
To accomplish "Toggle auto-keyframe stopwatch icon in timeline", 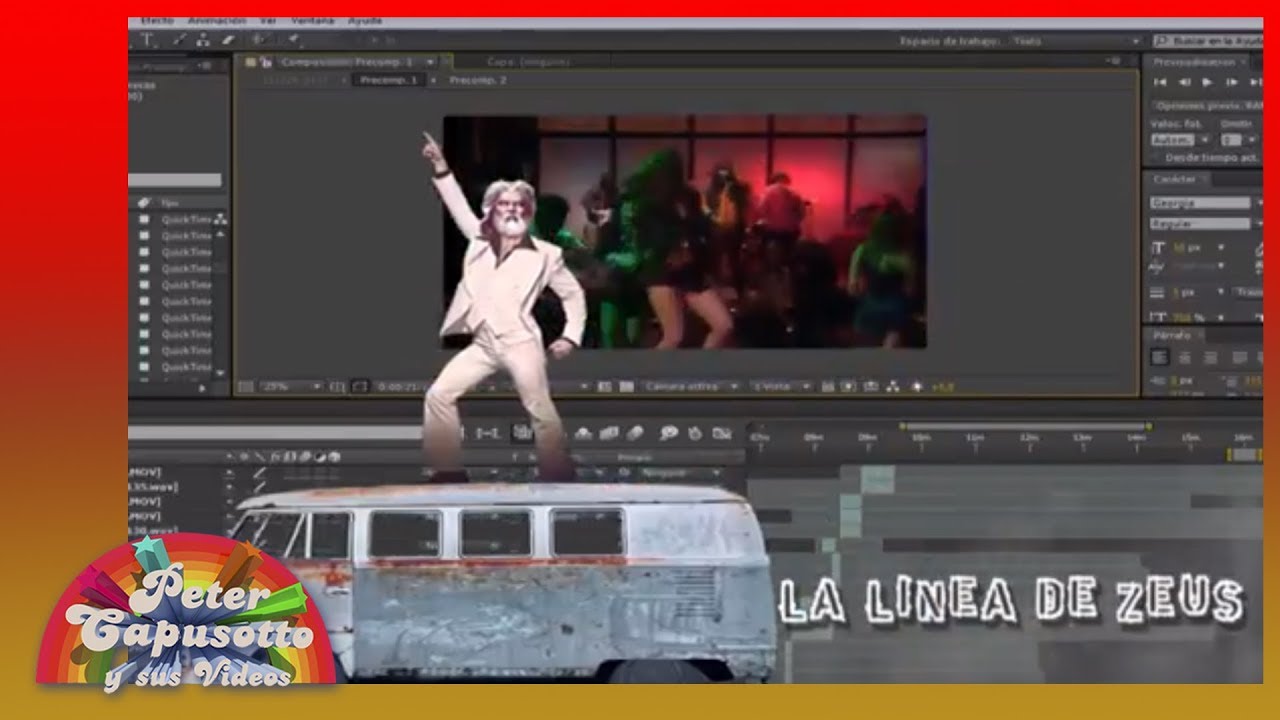I will tap(695, 433).
